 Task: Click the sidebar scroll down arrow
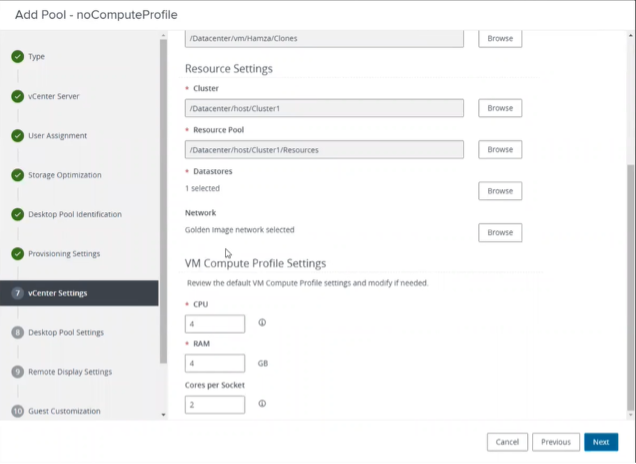(x=164, y=414)
